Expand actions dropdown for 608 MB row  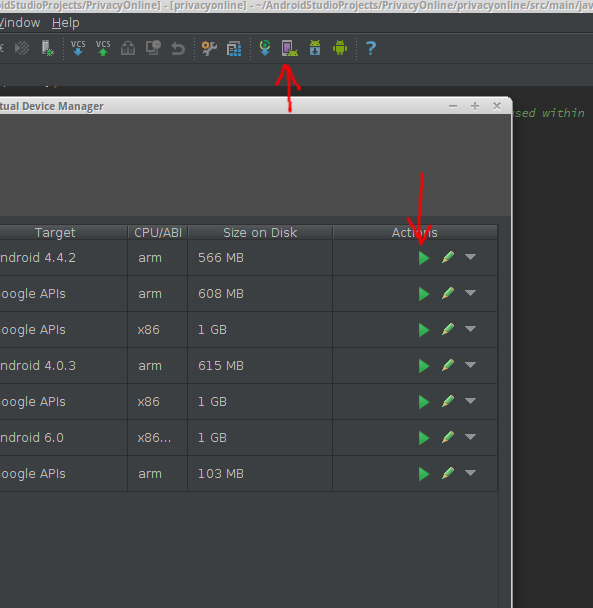coord(470,293)
